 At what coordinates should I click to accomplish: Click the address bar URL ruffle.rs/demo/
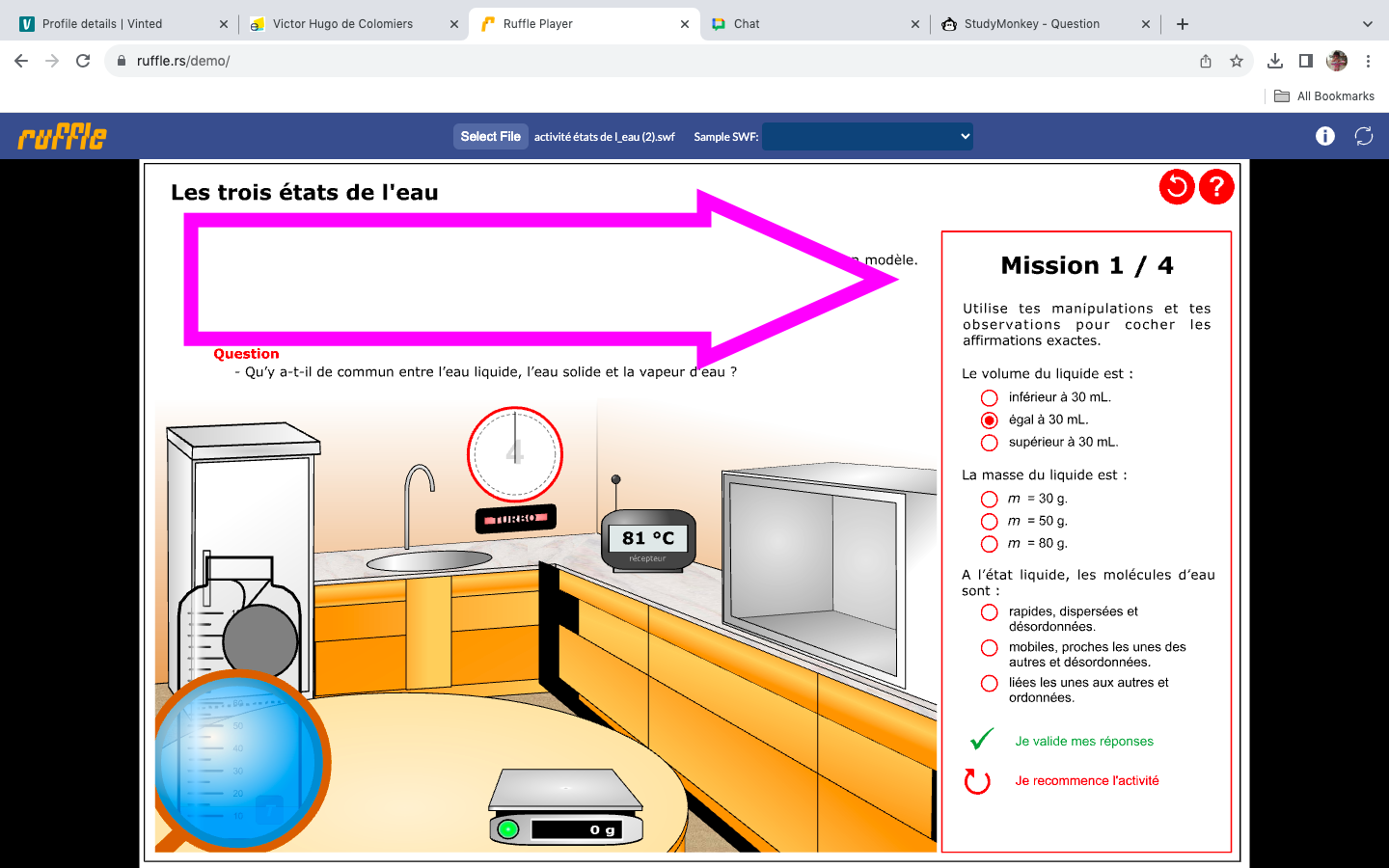(x=183, y=61)
